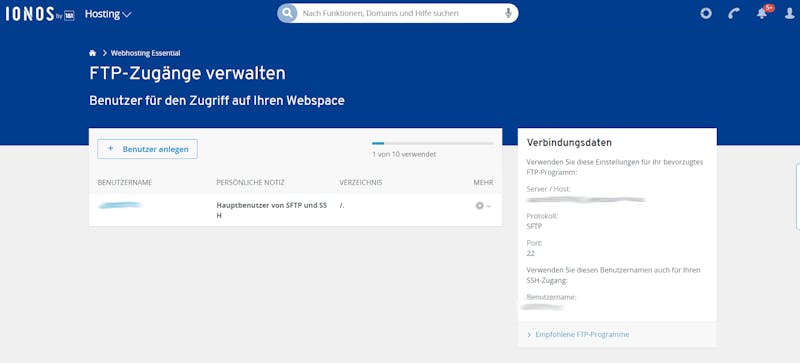Click the Server / Host label
The height and width of the screenshot is (363, 800).
(x=548, y=189)
